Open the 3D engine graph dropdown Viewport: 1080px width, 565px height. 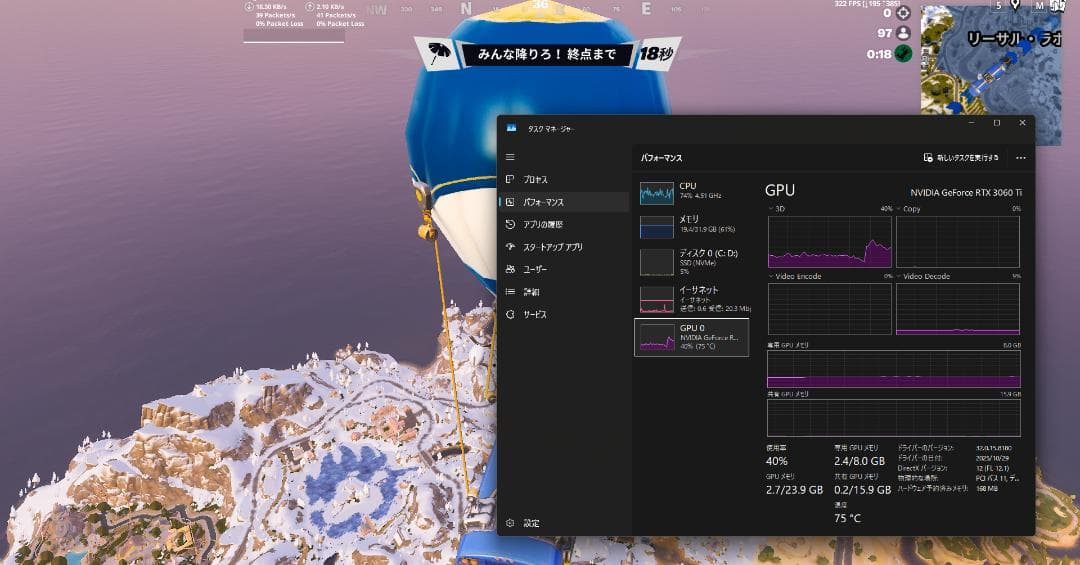pos(776,209)
